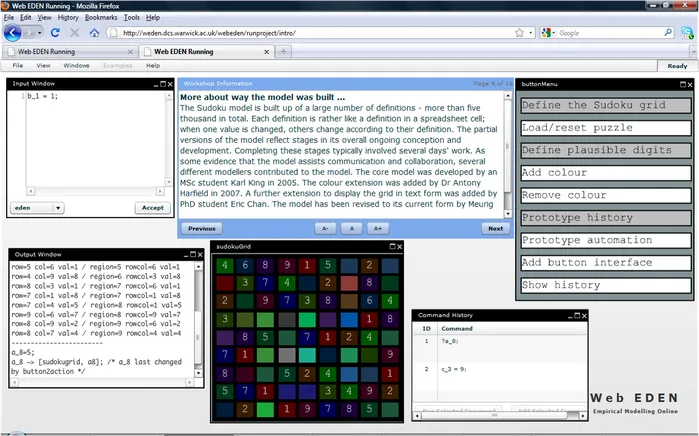This screenshot has width=699, height=436.
Task: Click the Load/reset puzzle button
Action: click(589, 128)
